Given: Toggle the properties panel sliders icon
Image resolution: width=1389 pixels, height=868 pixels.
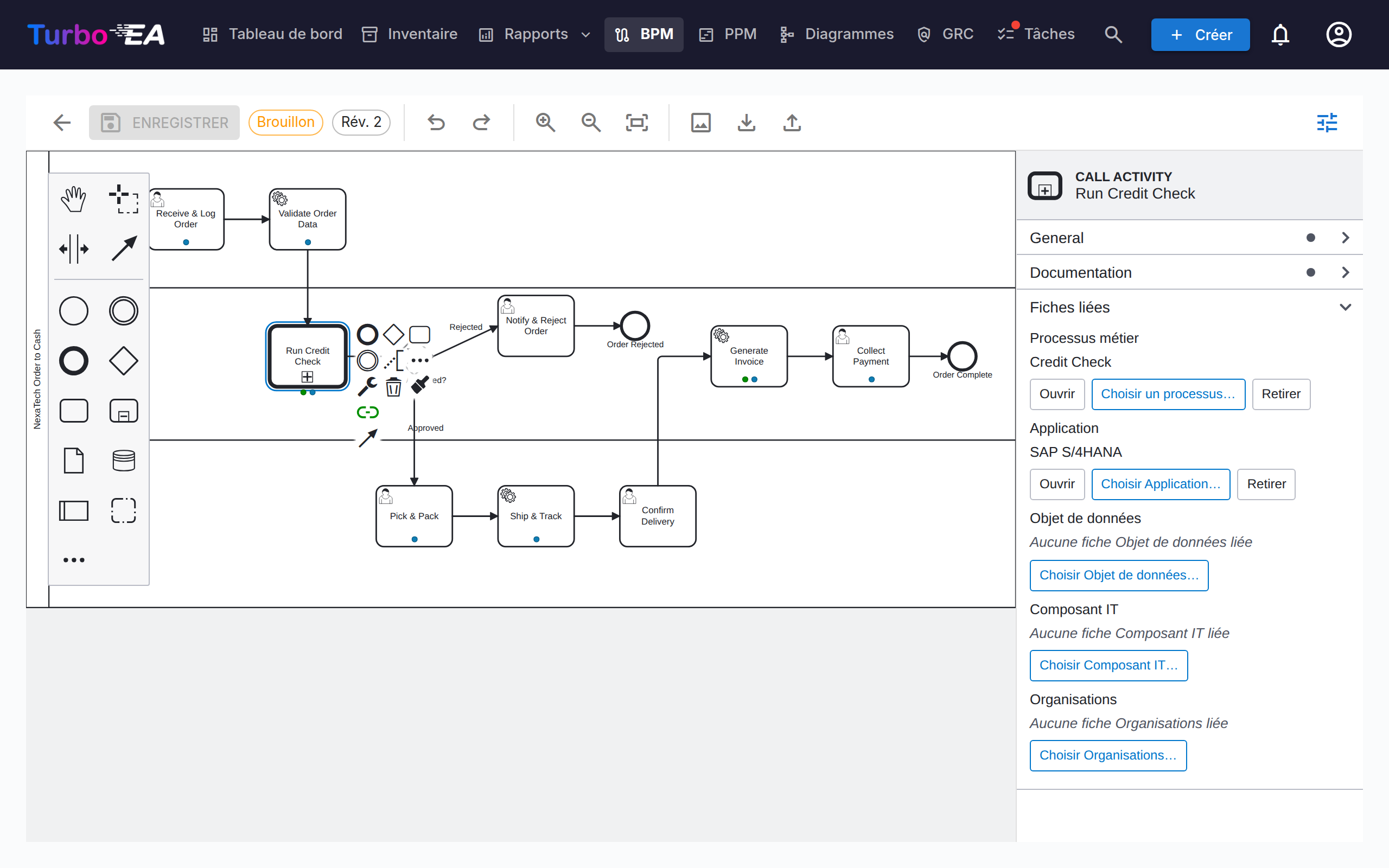Looking at the screenshot, I should (x=1327, y=122).
